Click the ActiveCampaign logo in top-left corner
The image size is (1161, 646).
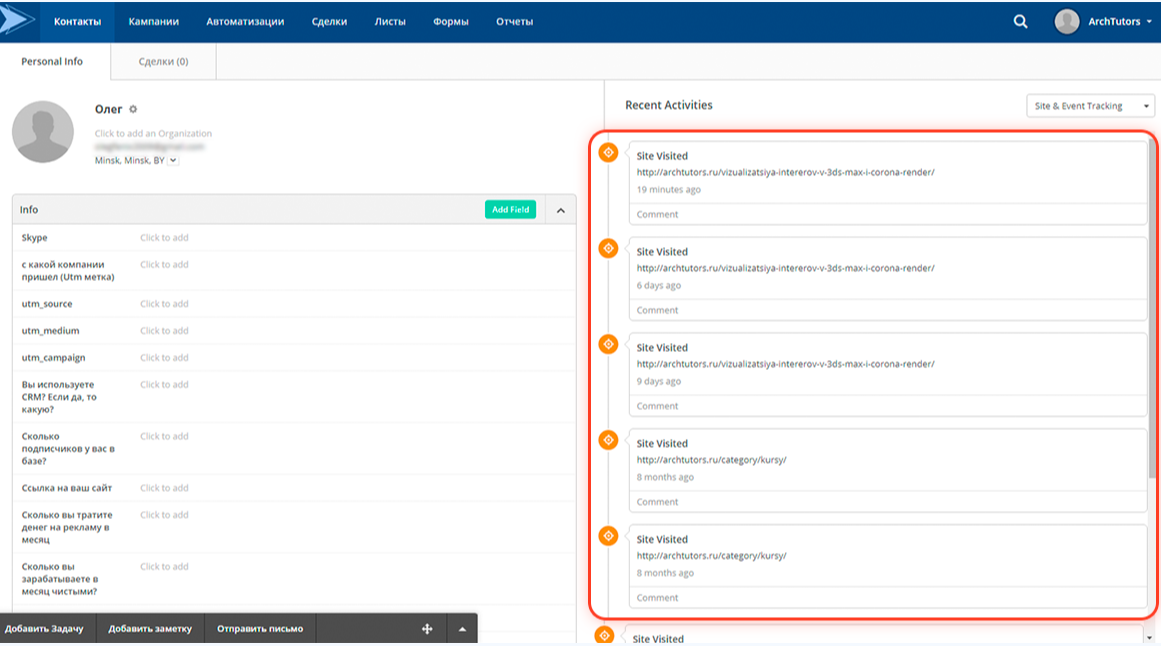14,20
